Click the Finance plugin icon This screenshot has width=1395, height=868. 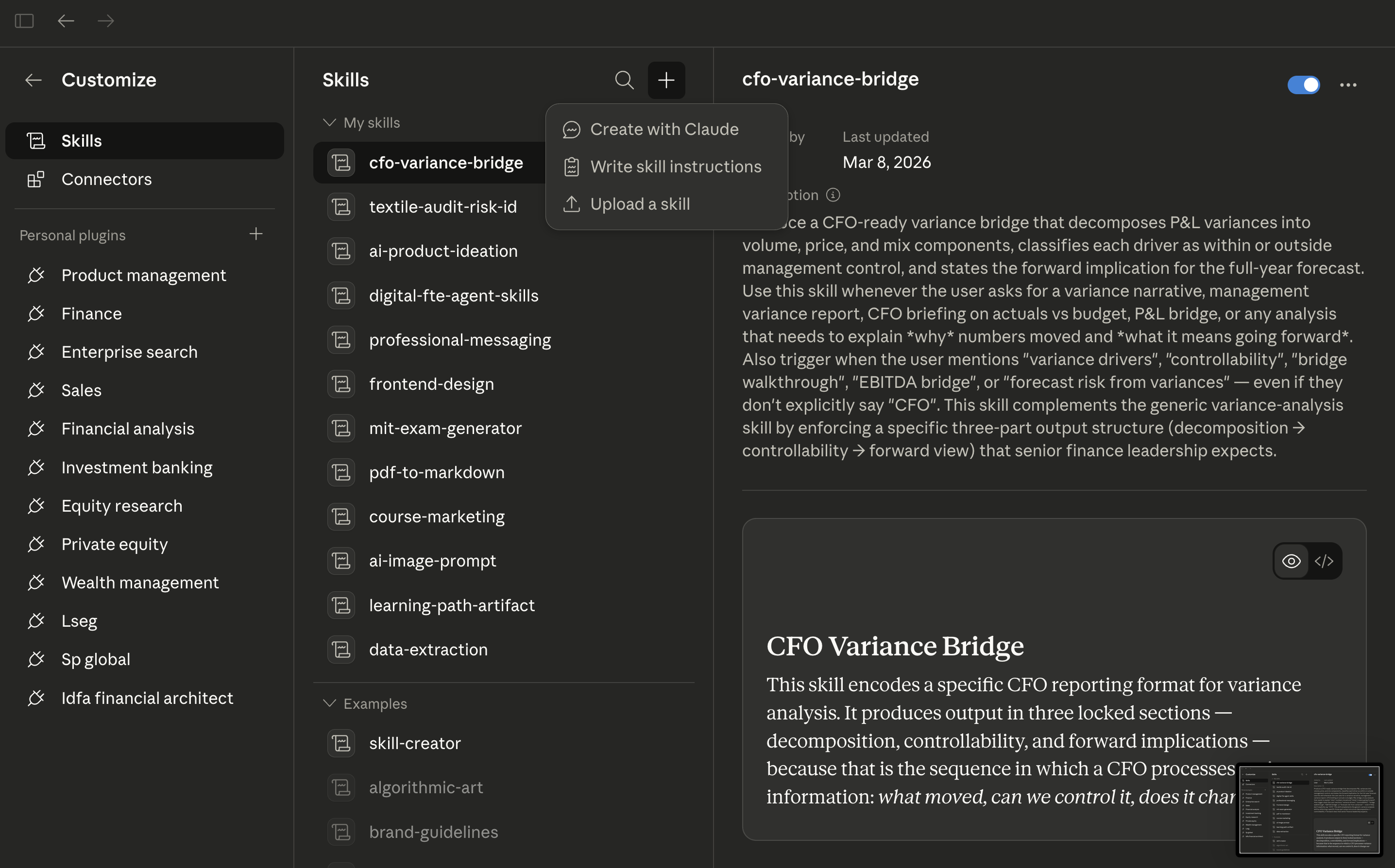pos(37,314)
